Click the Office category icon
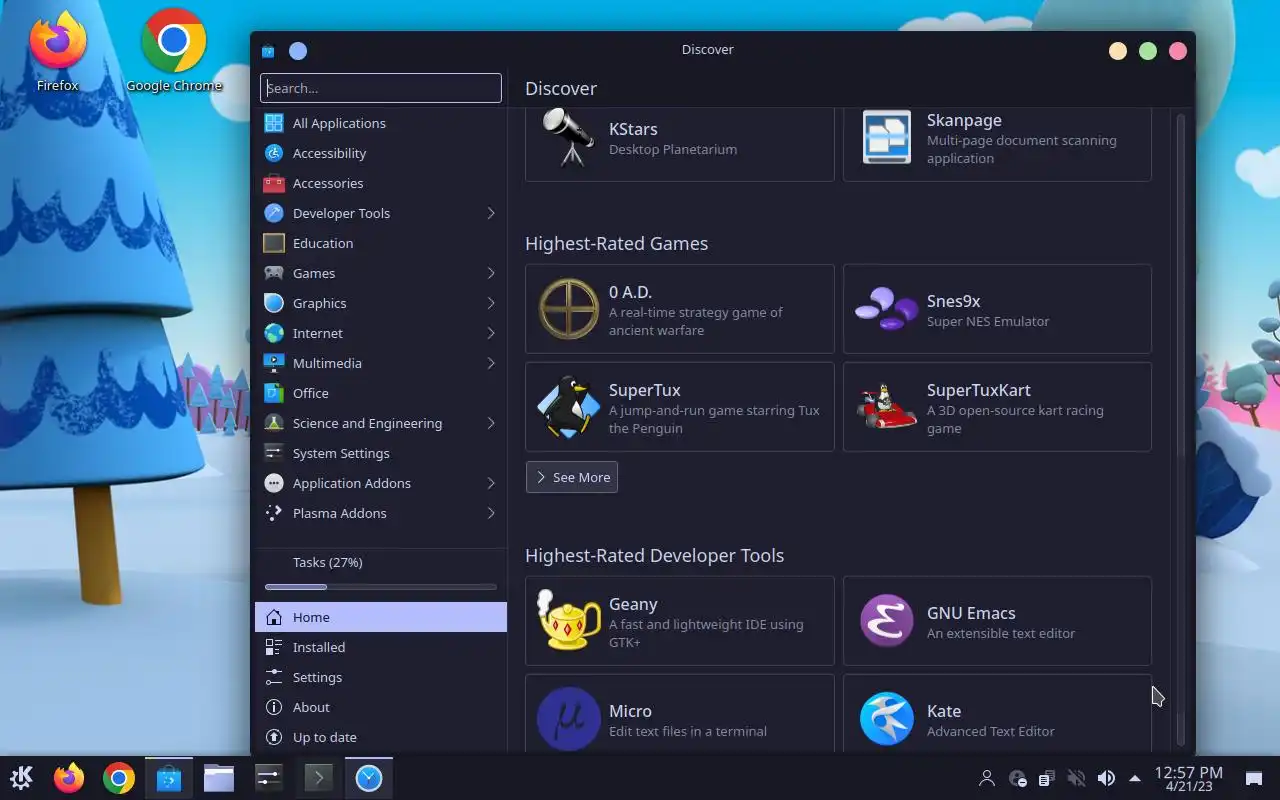This screenshot has height=800, width=1280. [x=274, y=393]
